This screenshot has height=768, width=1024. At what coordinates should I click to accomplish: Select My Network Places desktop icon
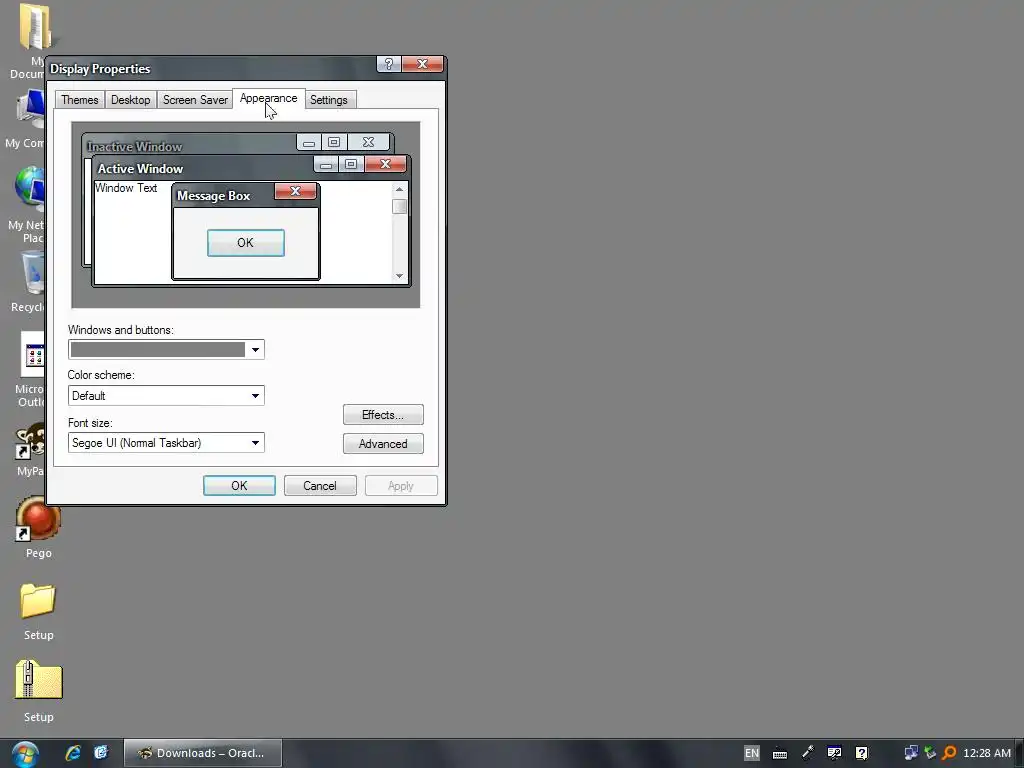point(27,204)
